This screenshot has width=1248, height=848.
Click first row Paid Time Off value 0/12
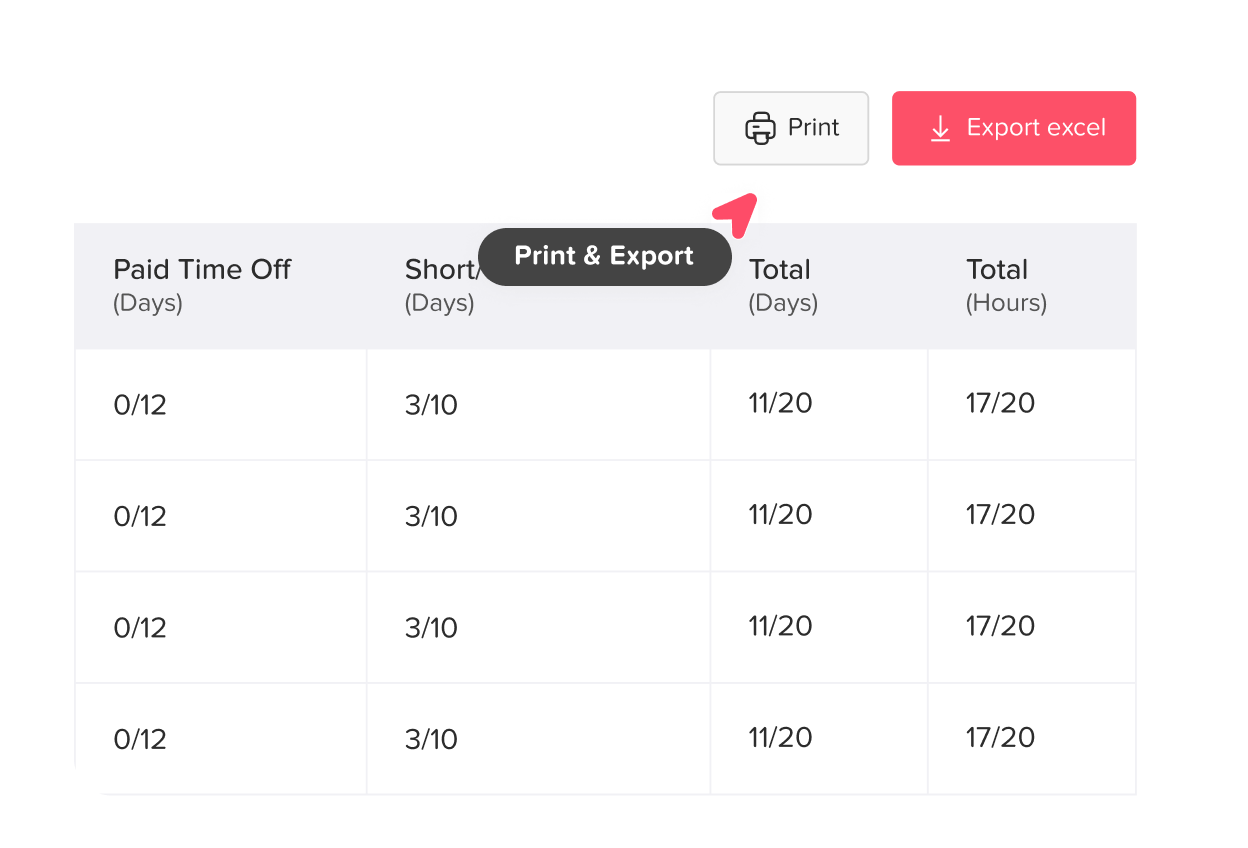(140, 405)
